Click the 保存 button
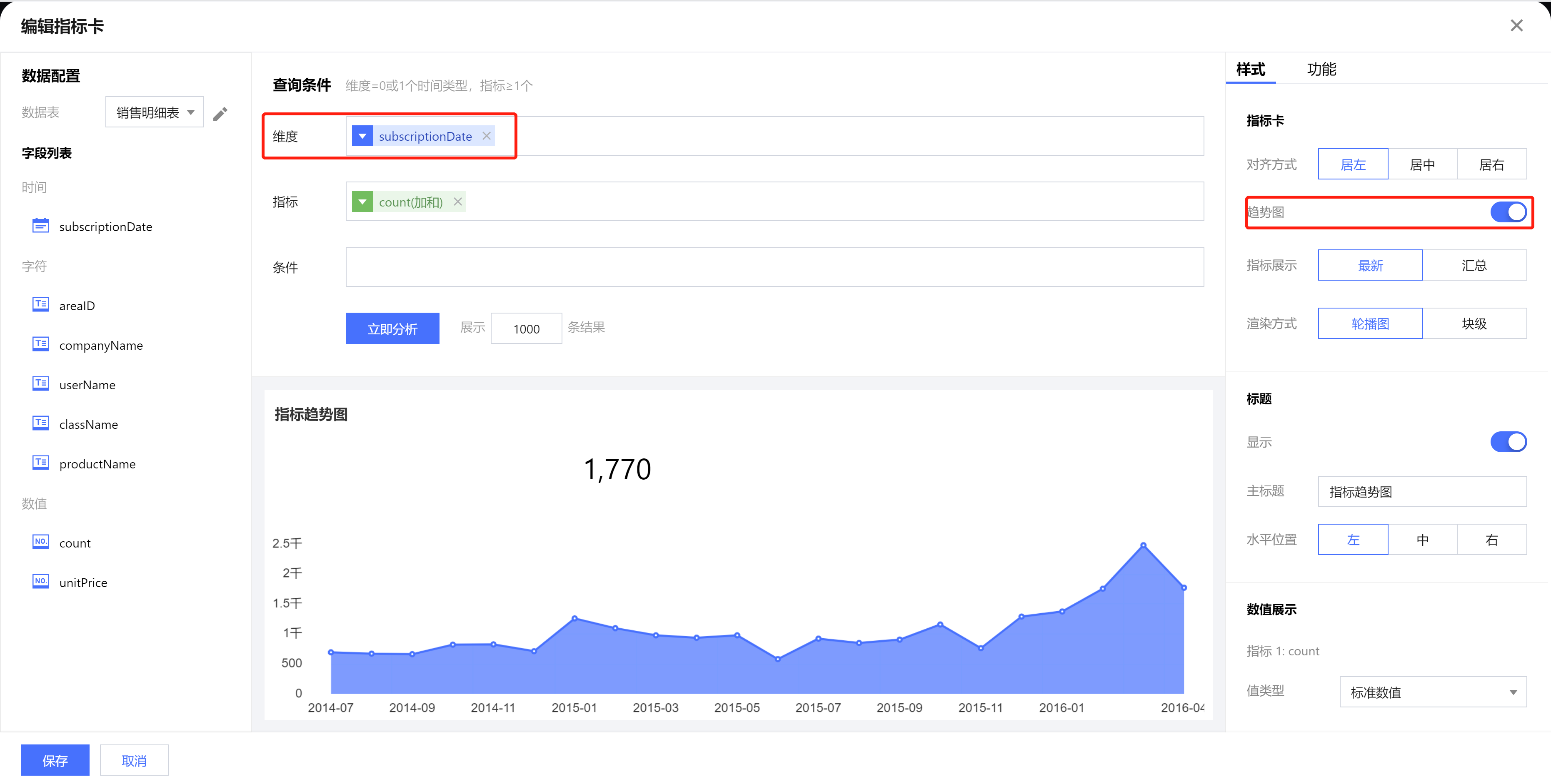 pos(55,760)
